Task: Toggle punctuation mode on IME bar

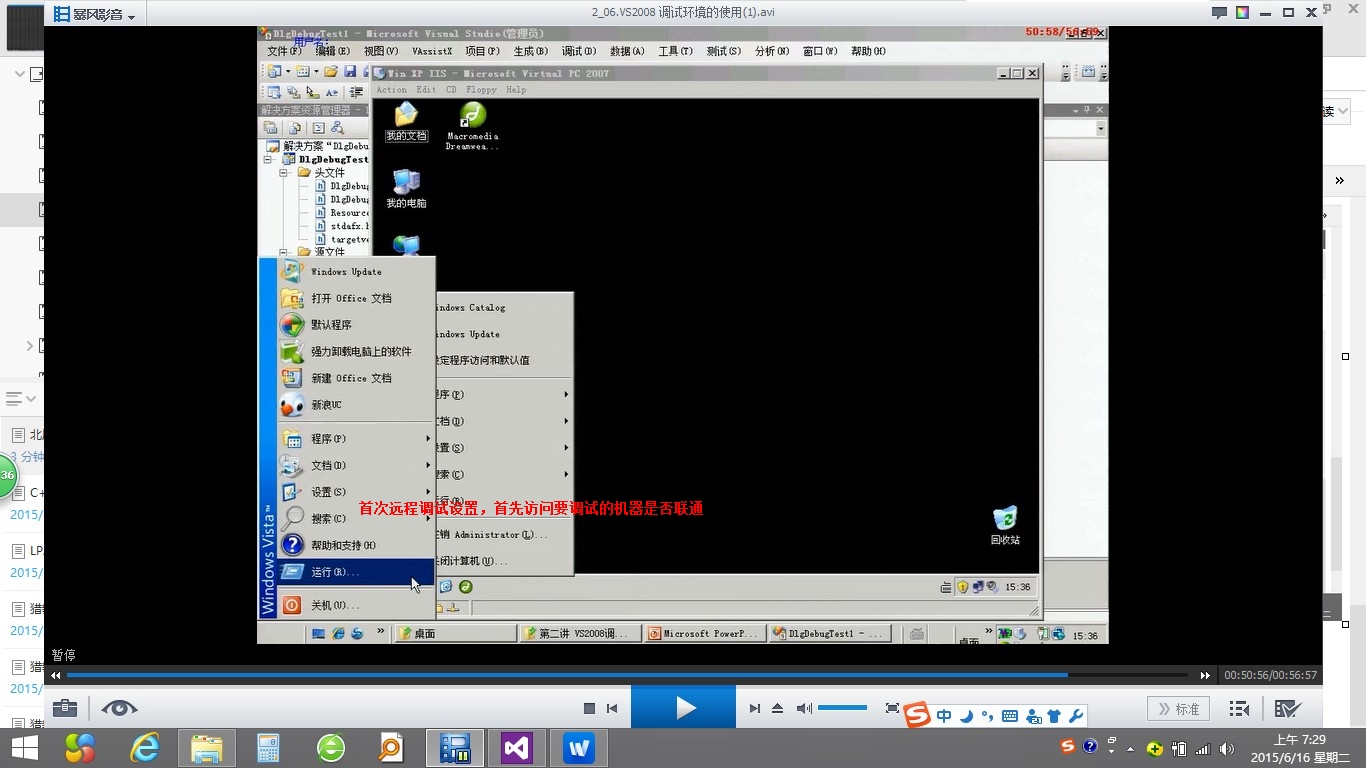Action: (988, 716)
